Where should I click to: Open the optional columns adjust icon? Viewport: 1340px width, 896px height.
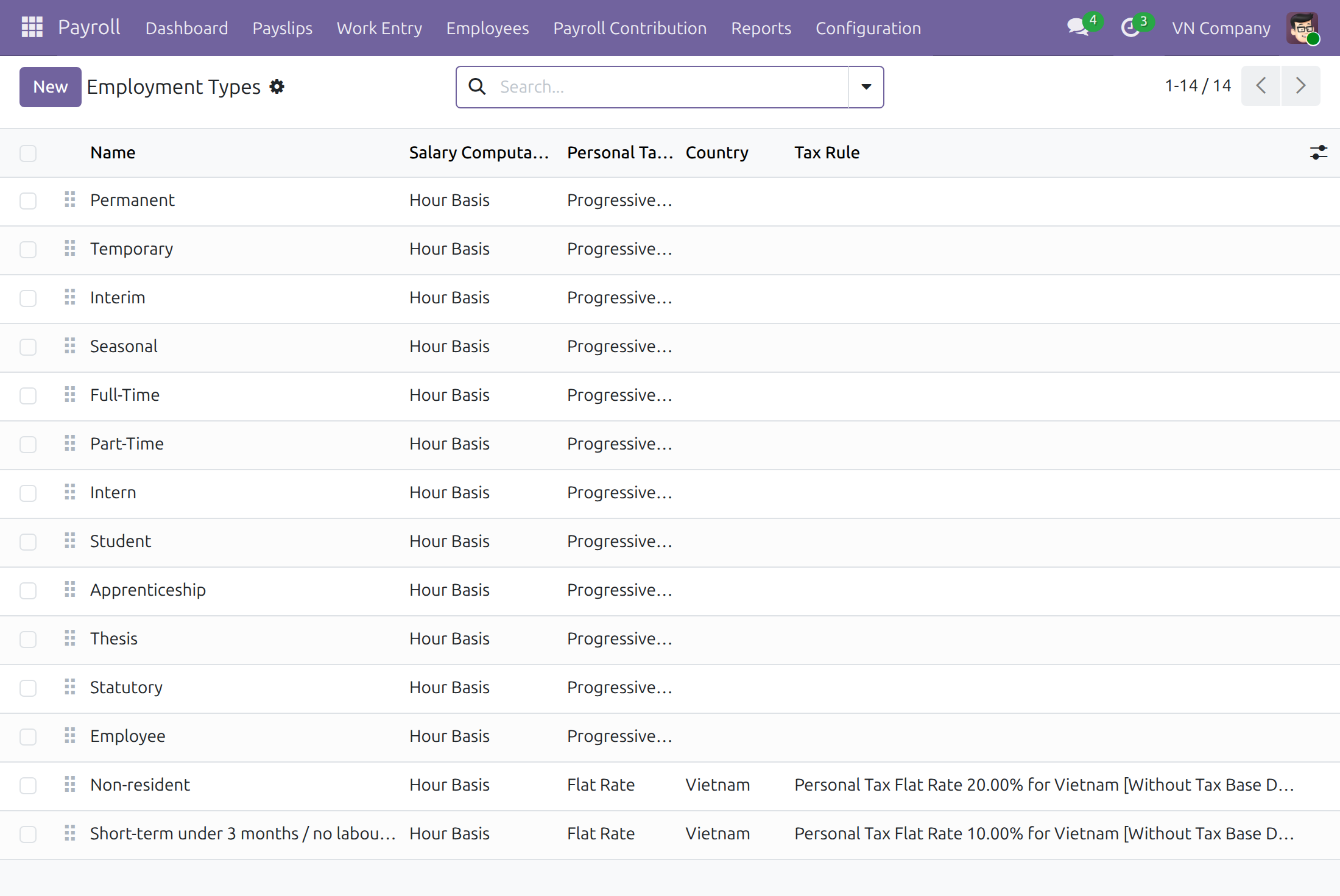point(1319,152)
